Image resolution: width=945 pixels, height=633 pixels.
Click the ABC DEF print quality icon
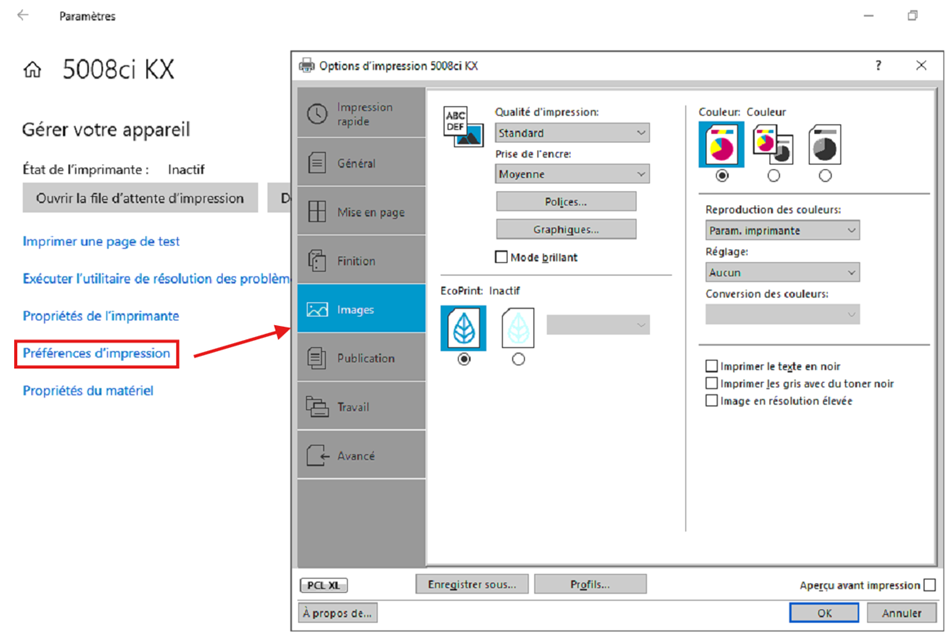(463, 127)
